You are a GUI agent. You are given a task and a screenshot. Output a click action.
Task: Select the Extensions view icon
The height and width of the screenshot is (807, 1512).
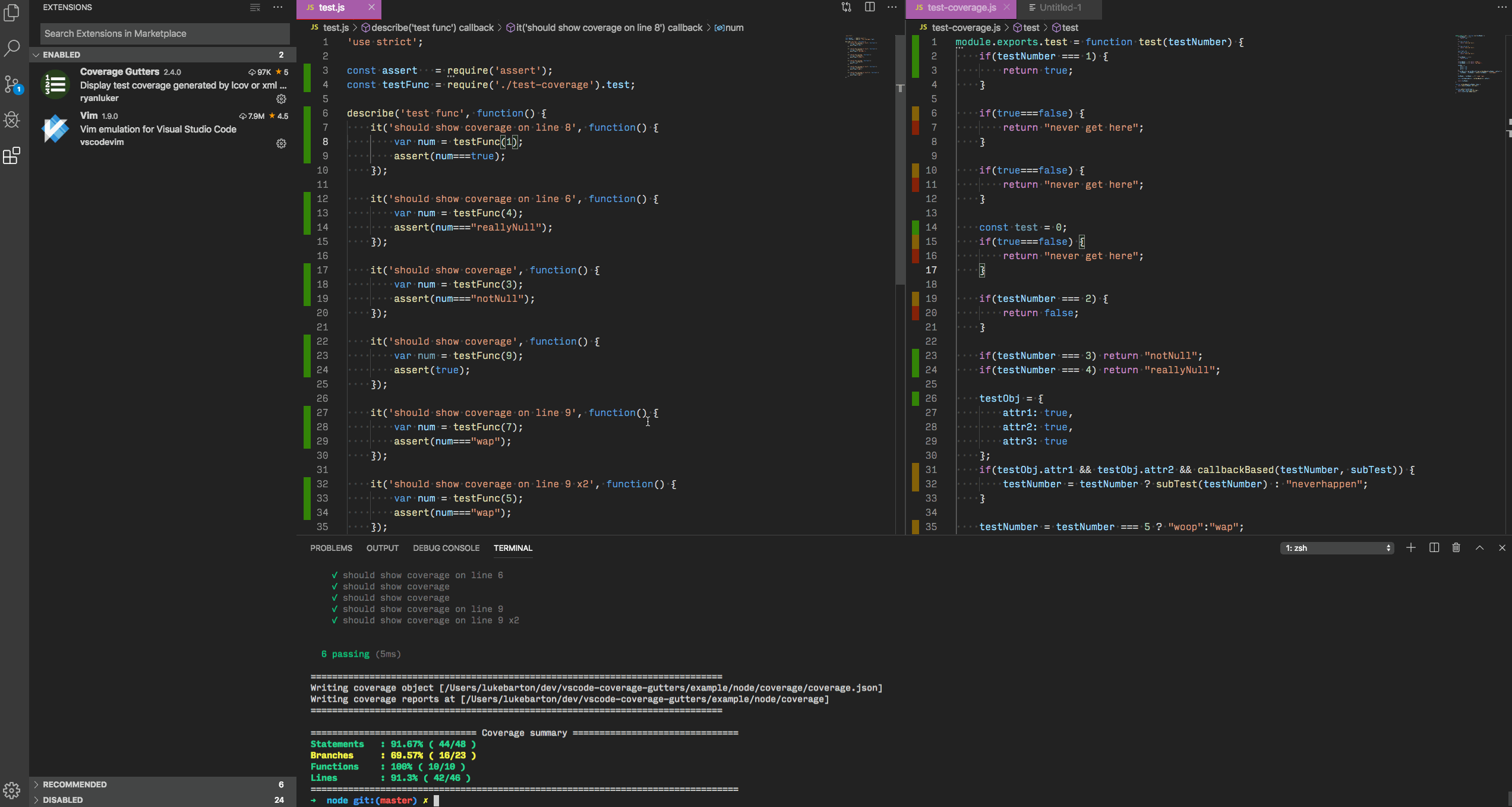(12, 156)
